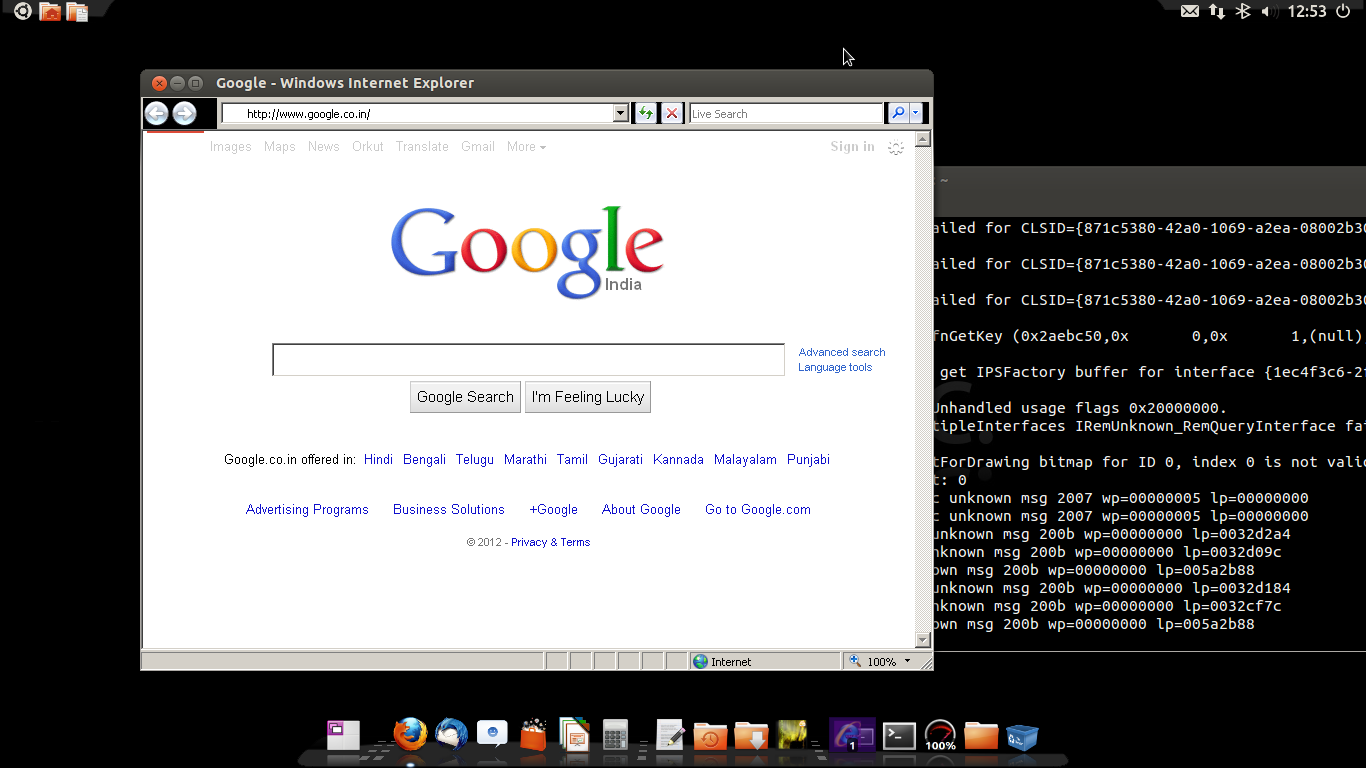Viewport: 1366px width, 768px height.
Task: Click the I'm Feeling Lucky button
Action: pos(588,397)
